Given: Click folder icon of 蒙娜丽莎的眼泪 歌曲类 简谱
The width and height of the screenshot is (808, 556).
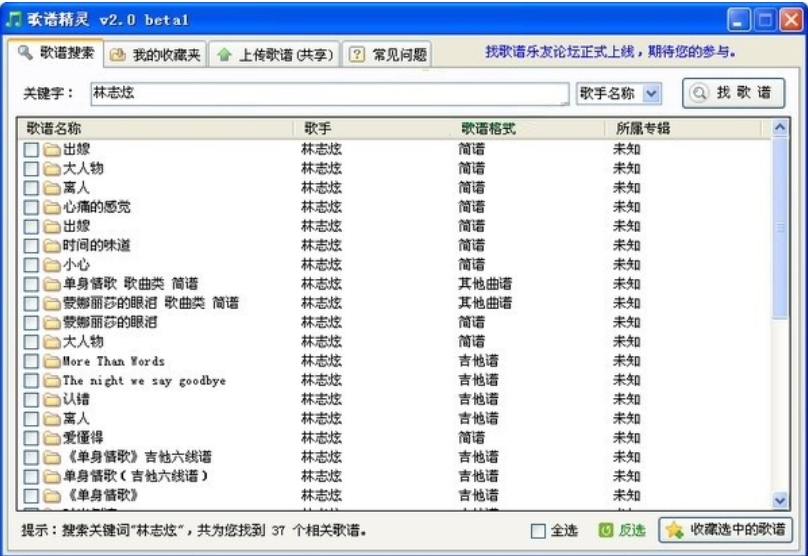Looking at the screenshot, I should (52, 304).
